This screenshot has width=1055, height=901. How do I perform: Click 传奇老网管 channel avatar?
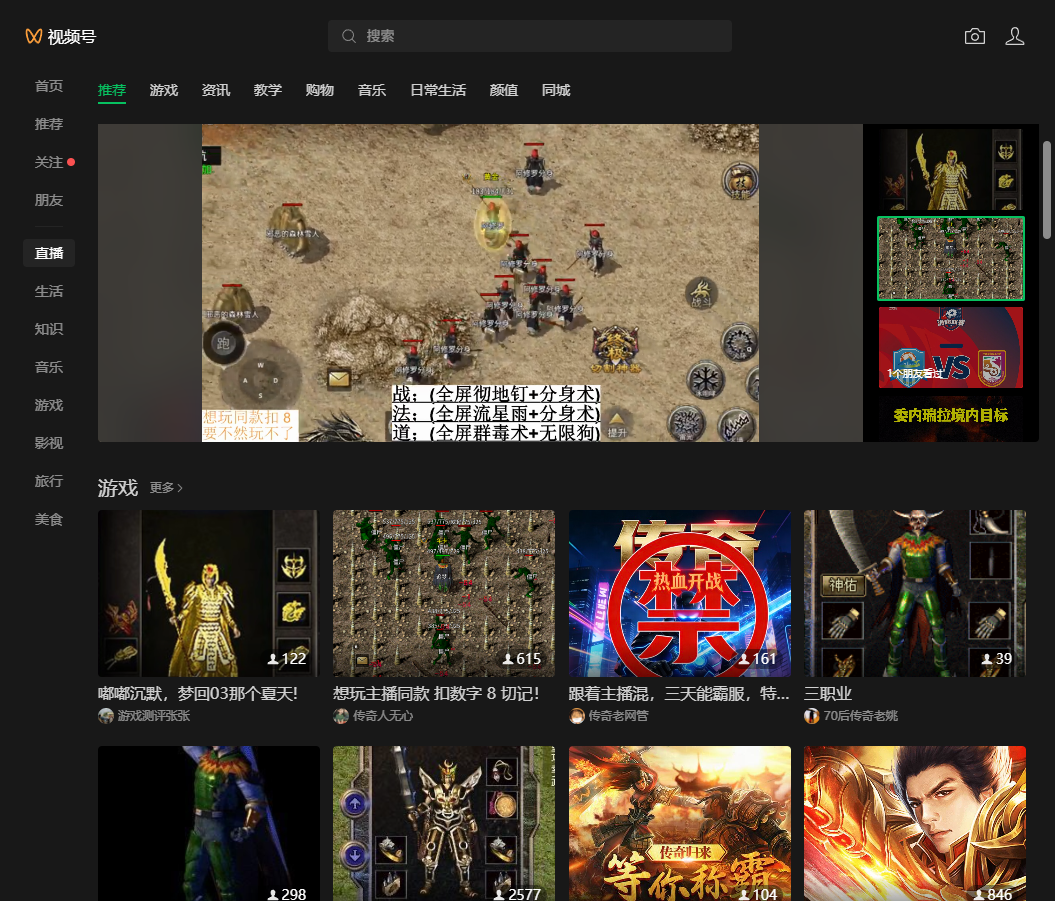577,716
